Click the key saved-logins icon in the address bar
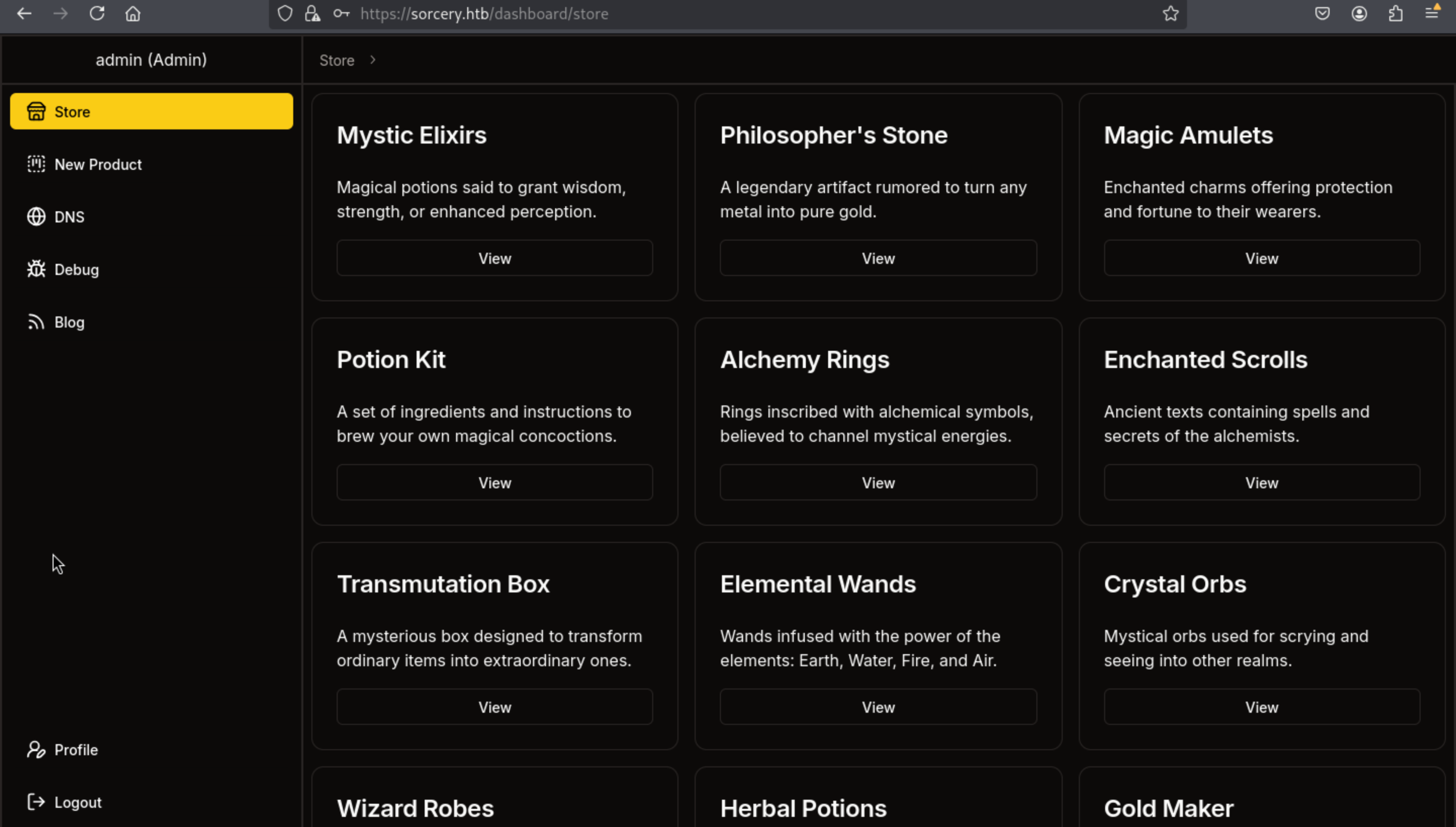The height and width of the screenshot is (827, 1456). (x=341, y=13)
